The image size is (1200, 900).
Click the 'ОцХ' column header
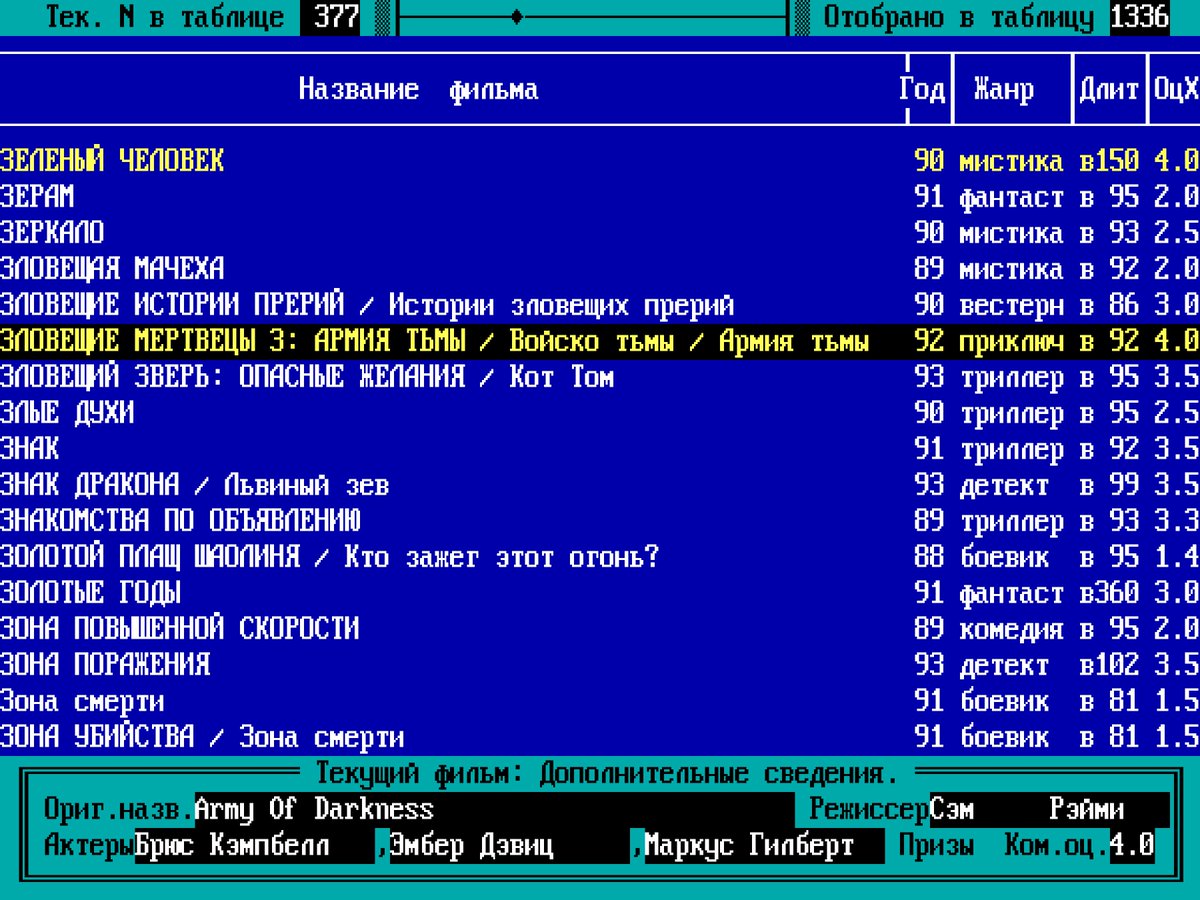[1177, 89]
